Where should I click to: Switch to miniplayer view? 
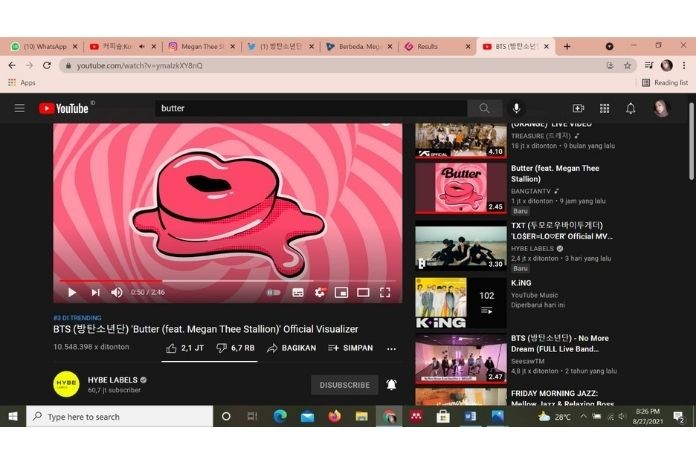pyautogui.click(x=341, y=292)
